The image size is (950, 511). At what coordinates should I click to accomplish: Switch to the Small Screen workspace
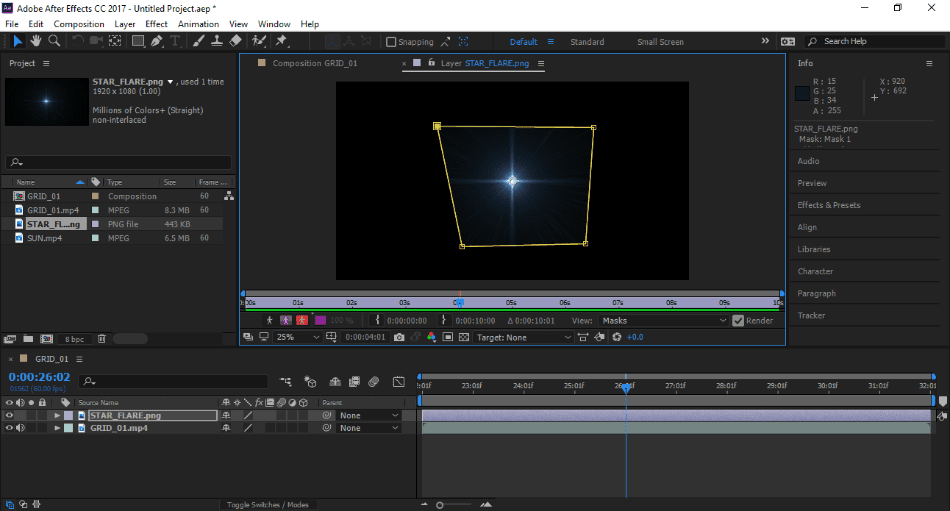coord(660,42)
